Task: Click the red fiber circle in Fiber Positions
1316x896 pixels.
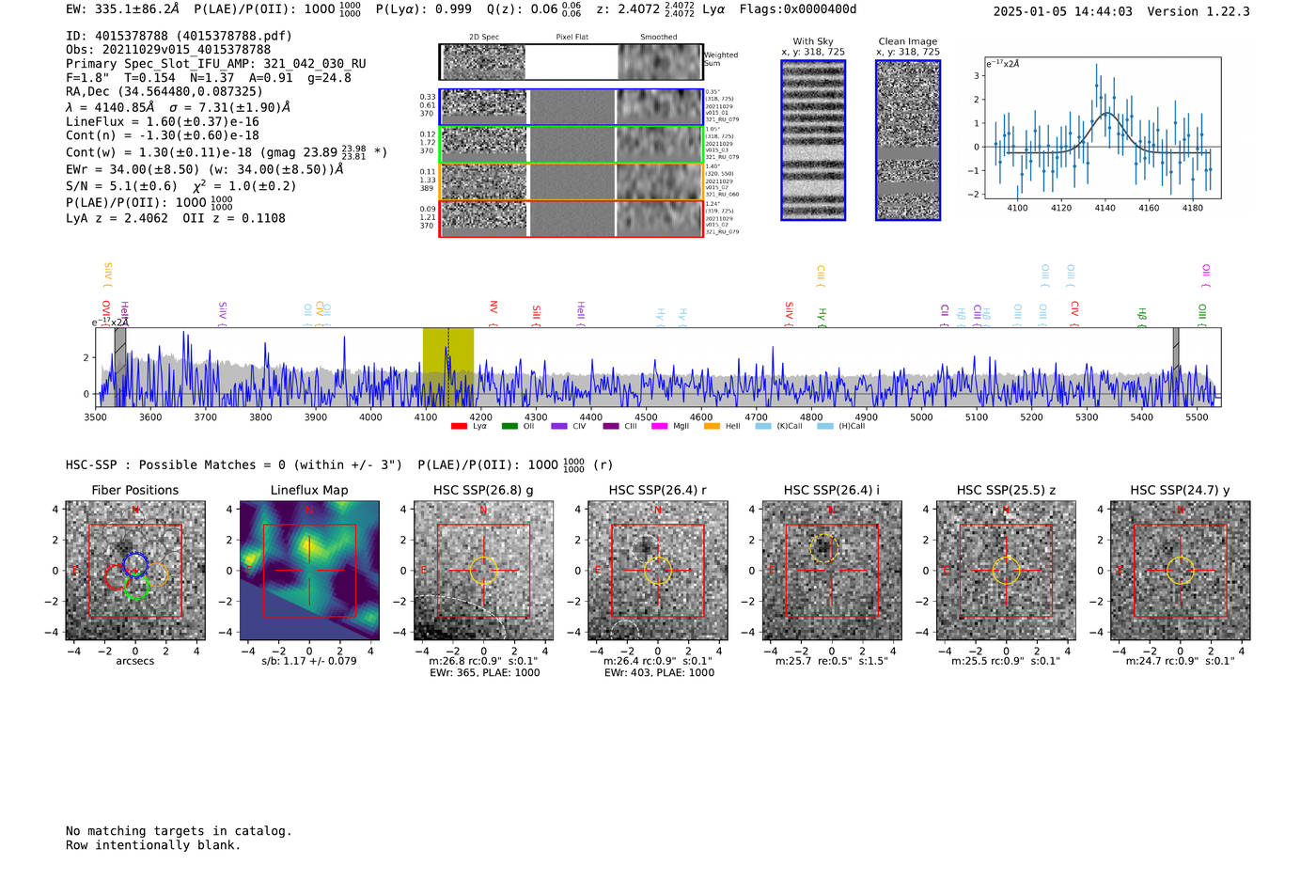Action: coord(117,576)
